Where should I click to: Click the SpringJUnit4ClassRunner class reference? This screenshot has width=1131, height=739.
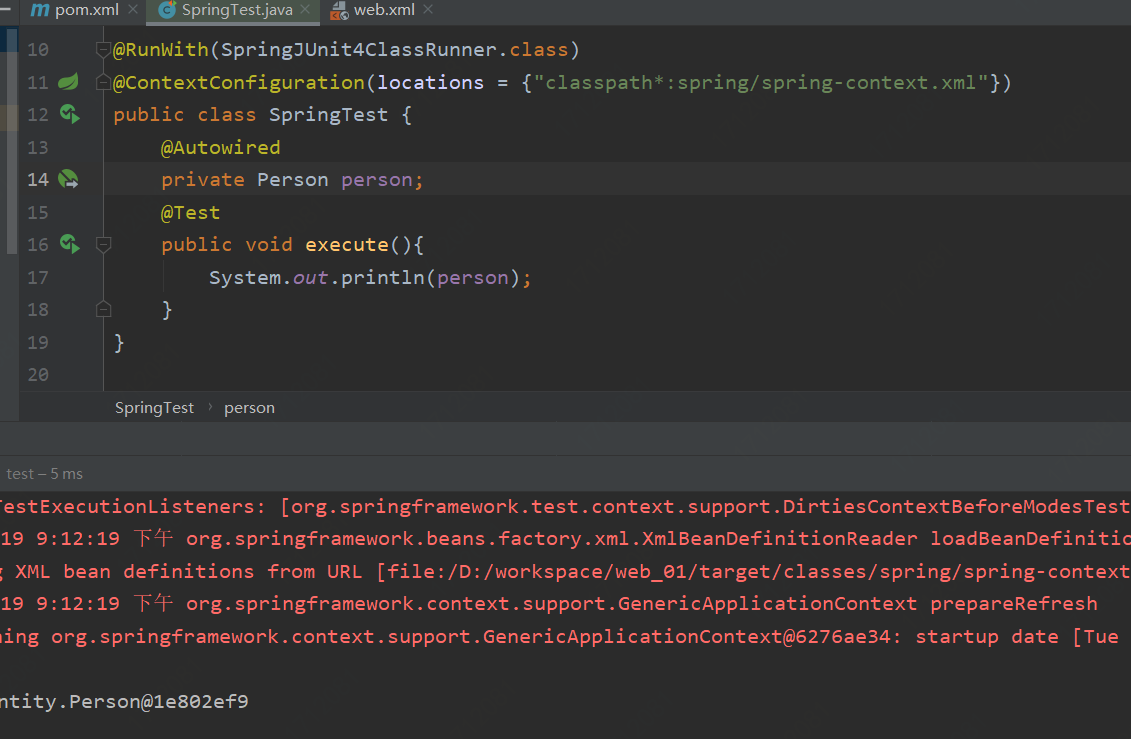tap(358, 50)
